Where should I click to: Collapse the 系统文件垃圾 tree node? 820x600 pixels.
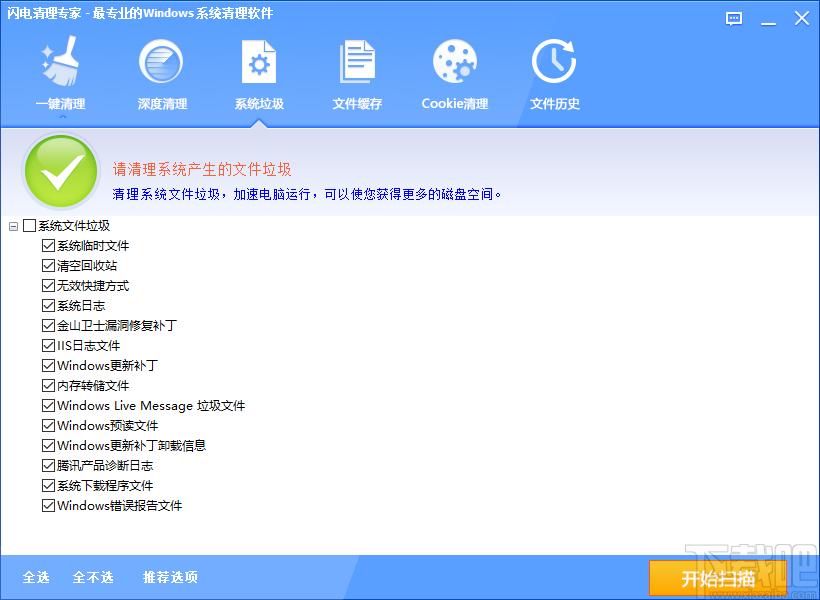[14, 226]
